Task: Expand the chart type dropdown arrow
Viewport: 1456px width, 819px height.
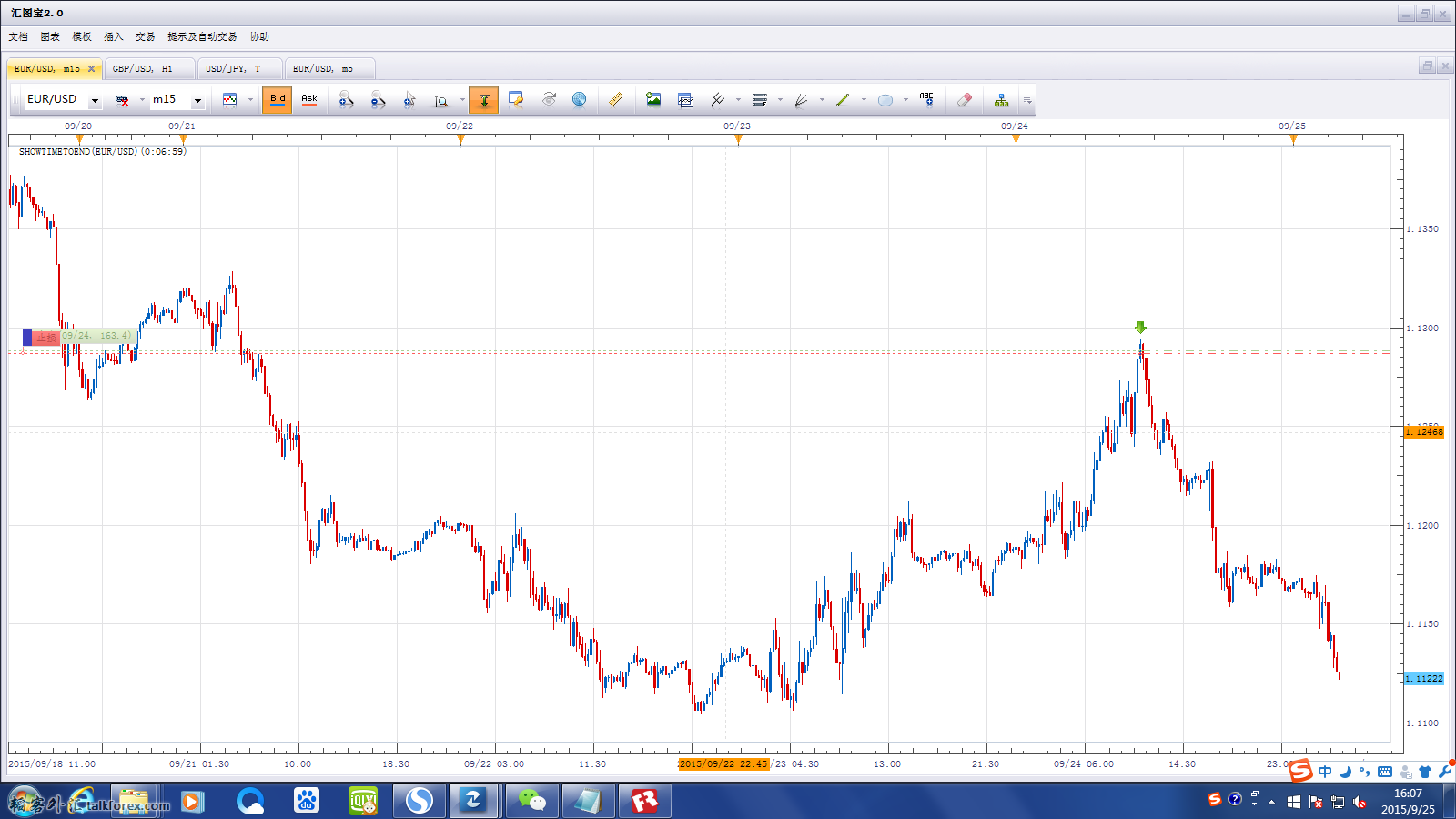Action: (x=250, y=100)
